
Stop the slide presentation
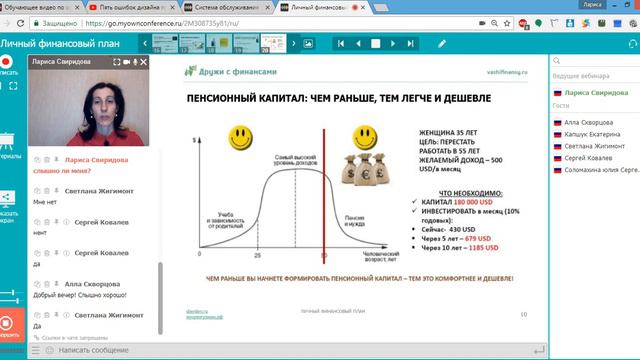tap(376, 43)
